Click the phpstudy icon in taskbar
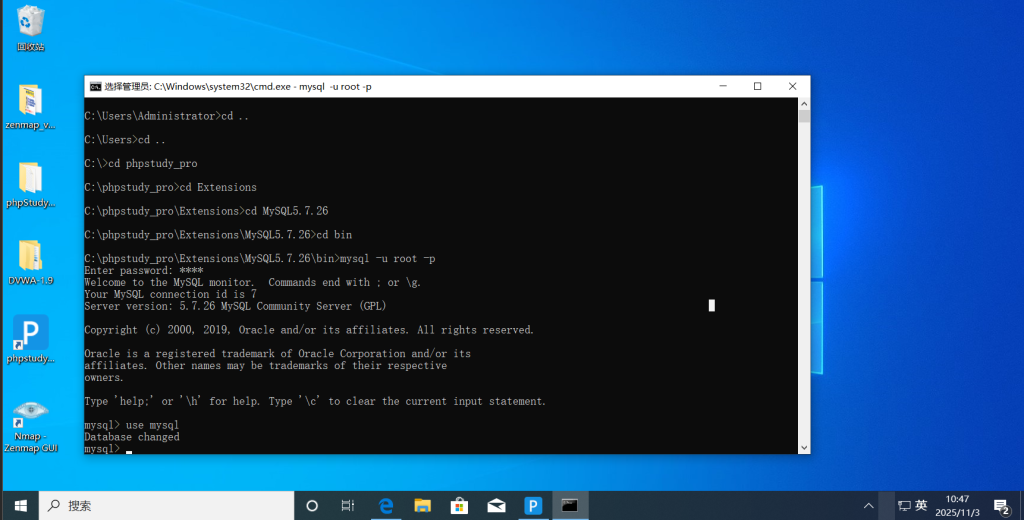This screenshot has width=1024, height=520. 533,505
